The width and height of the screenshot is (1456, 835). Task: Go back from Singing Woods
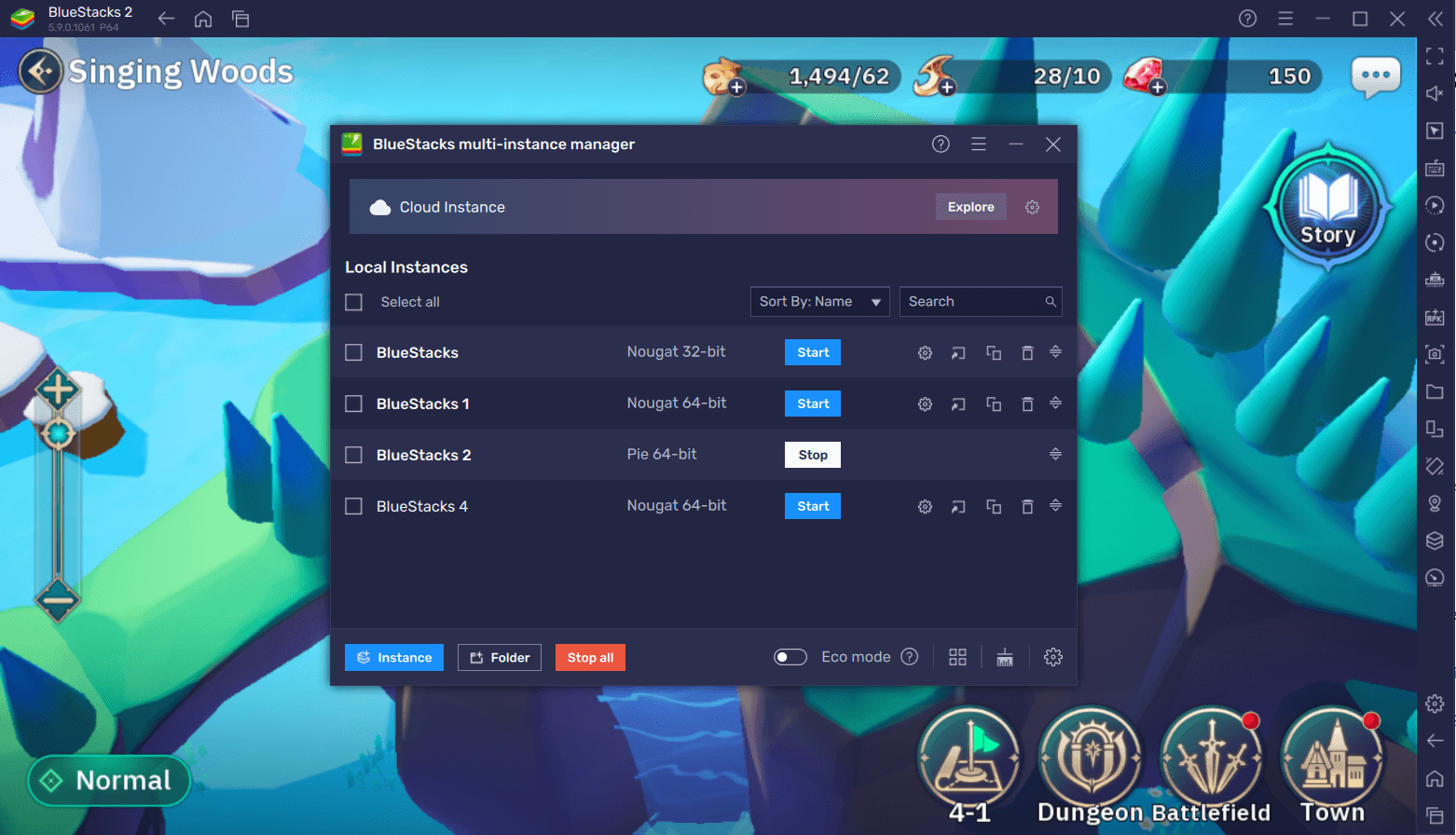point(40,72)
